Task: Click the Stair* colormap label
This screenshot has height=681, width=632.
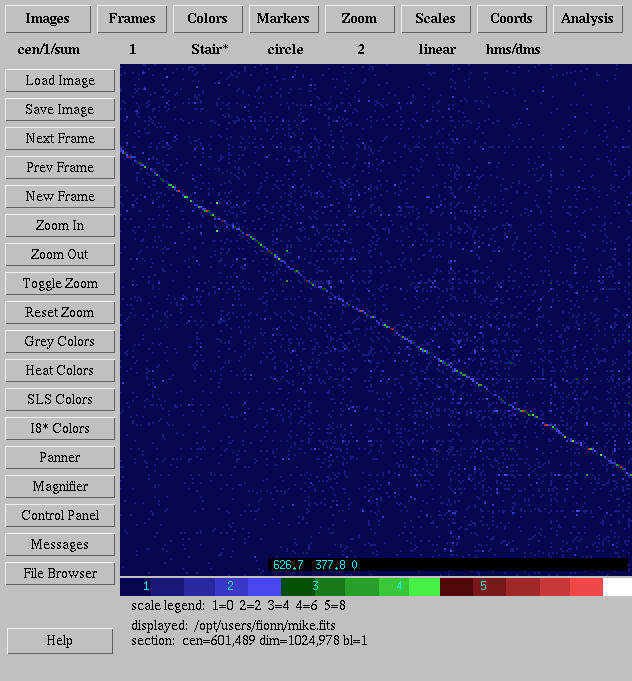Action: [x=210, y=50]
